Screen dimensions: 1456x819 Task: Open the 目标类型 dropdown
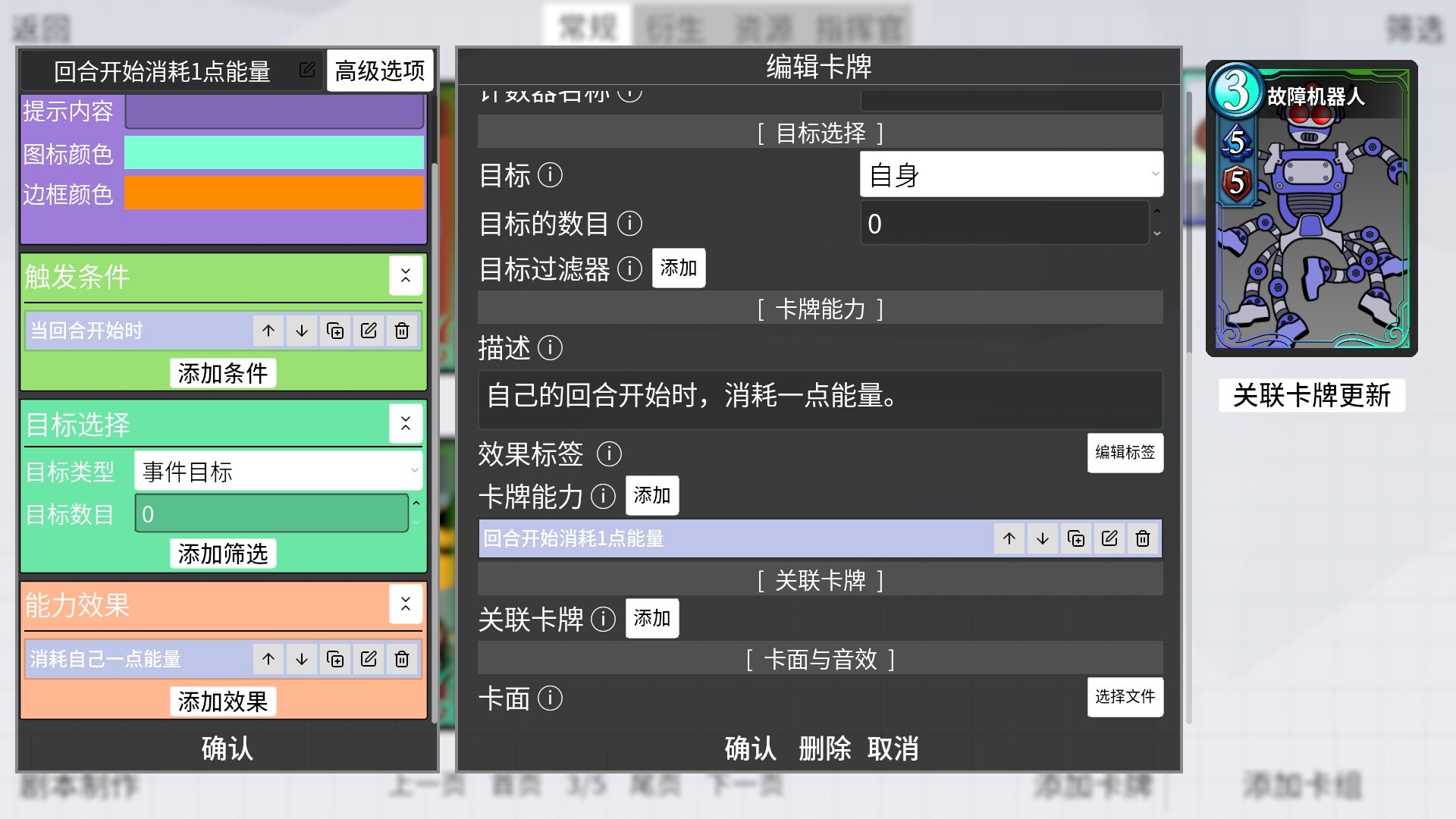[278, 472]
